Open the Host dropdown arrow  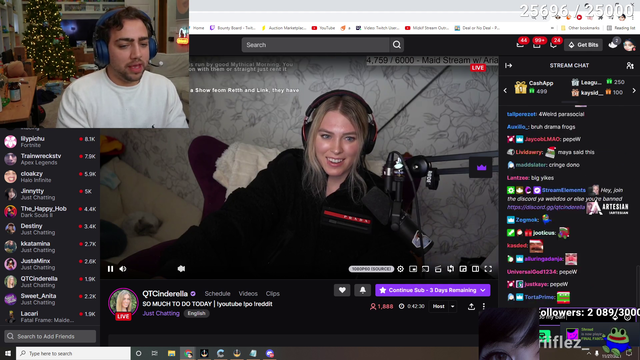coord(453,306)
